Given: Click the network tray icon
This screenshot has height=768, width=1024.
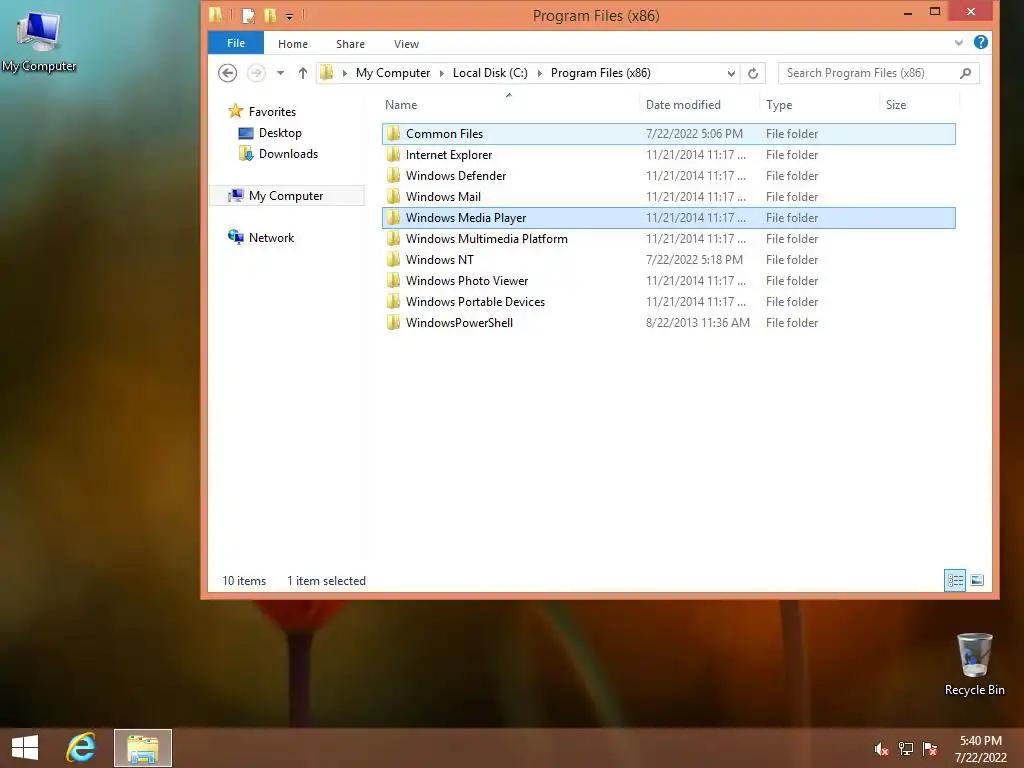Looking at the screenshot, I should coord(905,749).
